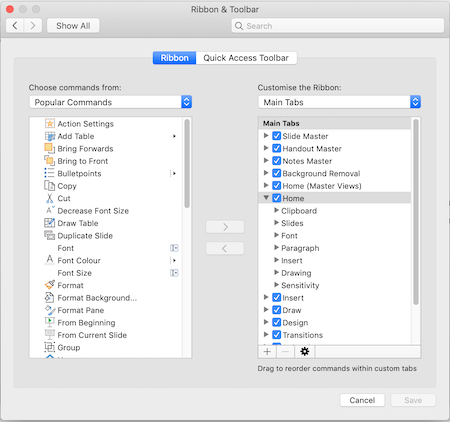450x422 pixels.
Task: Click the Show All button
Action: pos(73,26)
